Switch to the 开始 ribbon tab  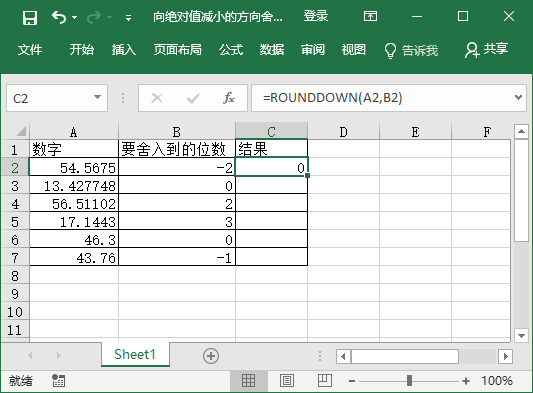(82, 50)
